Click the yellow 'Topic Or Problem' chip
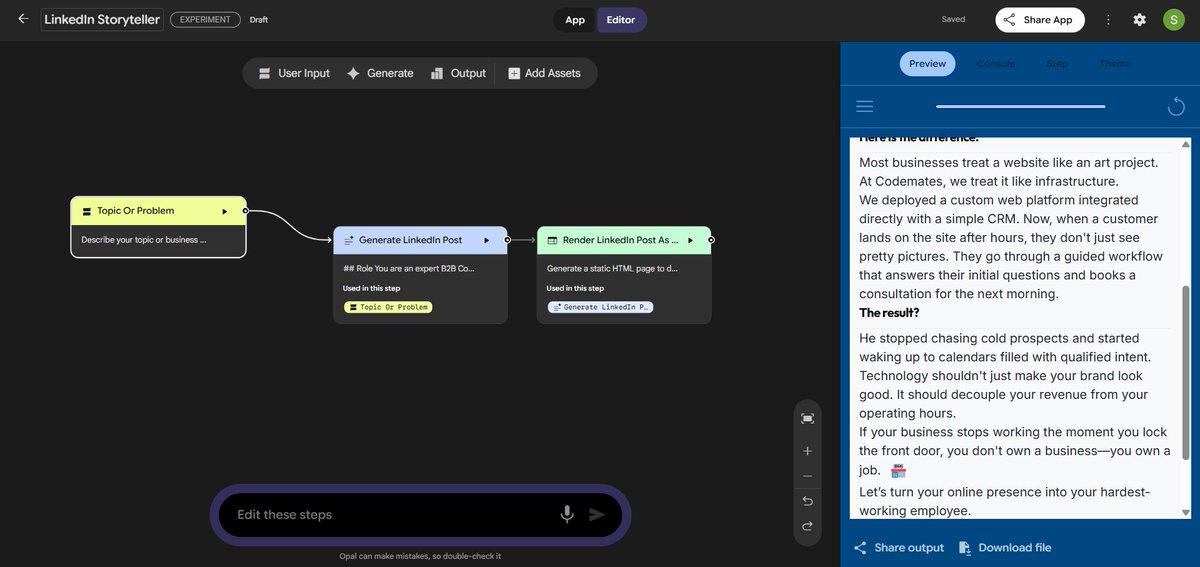The image size is (1200, 567). [x=388, y=307]
